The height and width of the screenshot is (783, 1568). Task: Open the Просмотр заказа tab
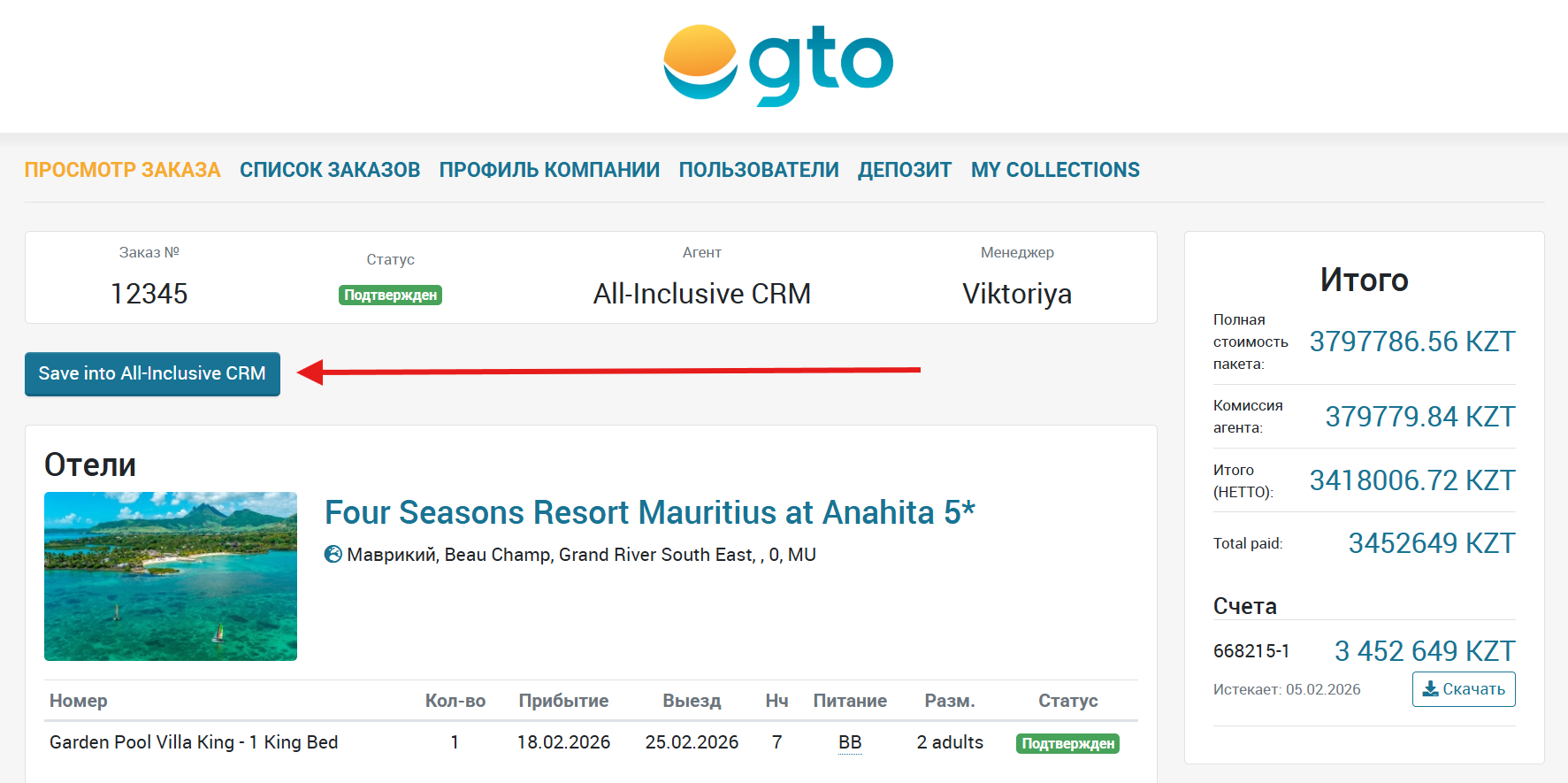point(122,170)
